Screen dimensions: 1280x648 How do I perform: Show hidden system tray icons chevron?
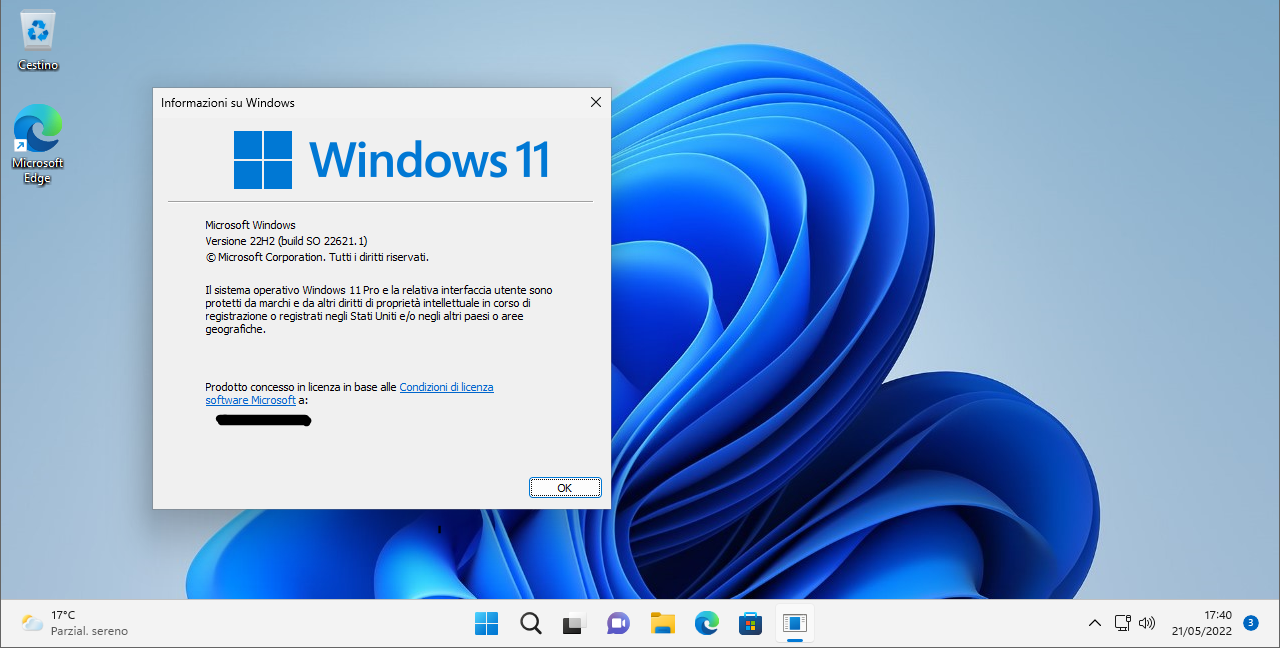pyautogui.click(x=1094, y=624)
